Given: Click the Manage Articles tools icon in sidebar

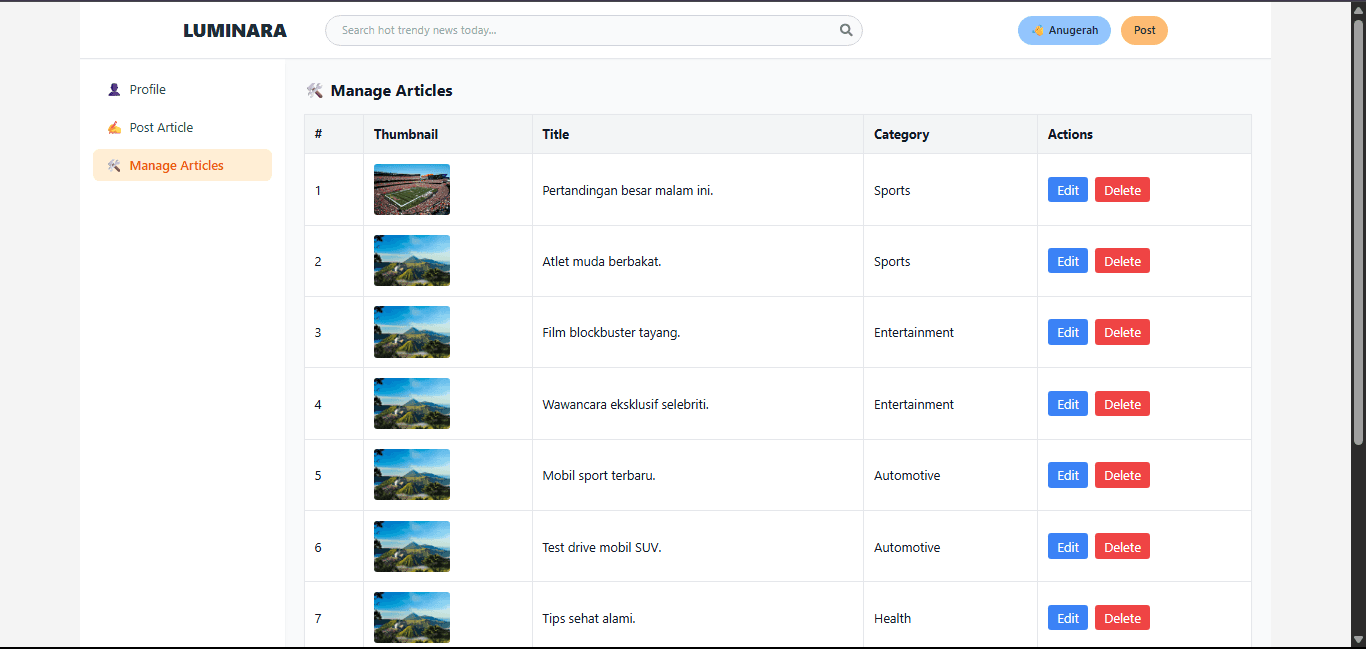Looking at the screenshot, I should tap(114, 166).
